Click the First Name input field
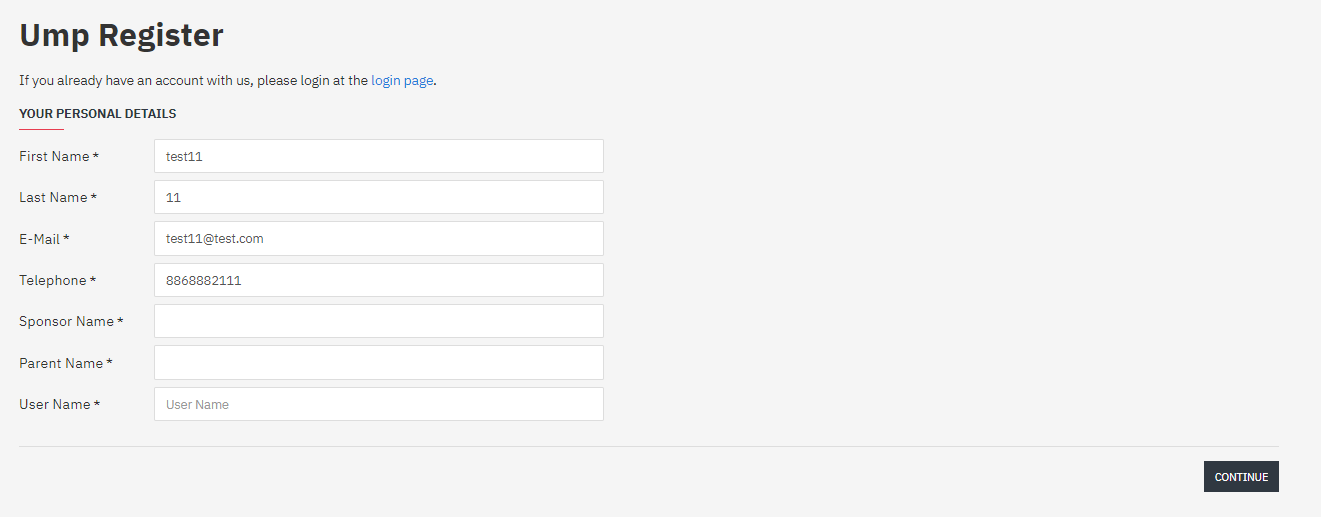This screenshot has width=1321, height=517. click(x=378, y=156)
